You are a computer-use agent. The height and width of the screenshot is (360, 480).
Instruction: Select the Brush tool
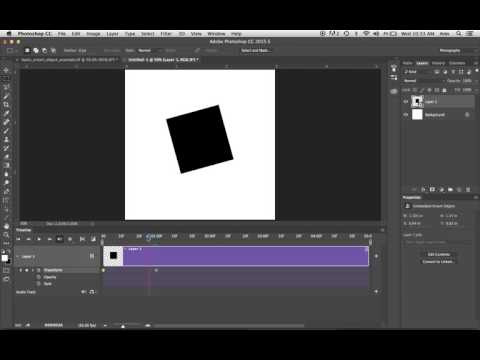(6, 131)
